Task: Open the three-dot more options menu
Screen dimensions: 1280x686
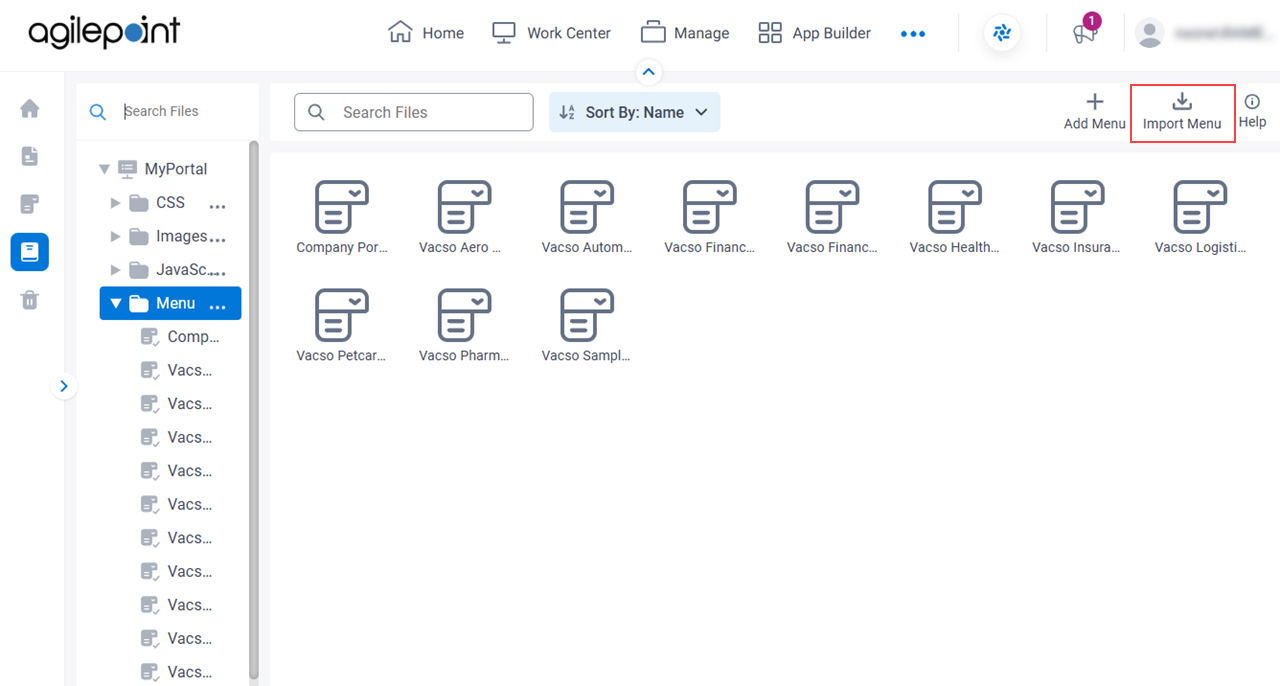Action: pyautogui.click(x=913, y=33)
